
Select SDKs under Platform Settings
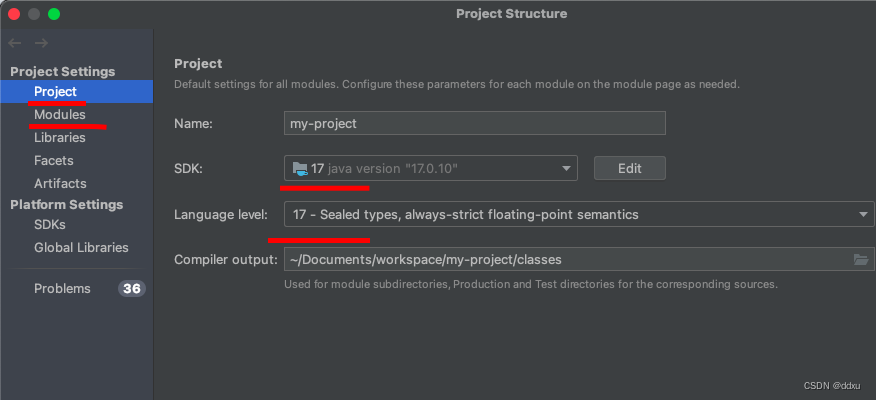click(50, 225)
